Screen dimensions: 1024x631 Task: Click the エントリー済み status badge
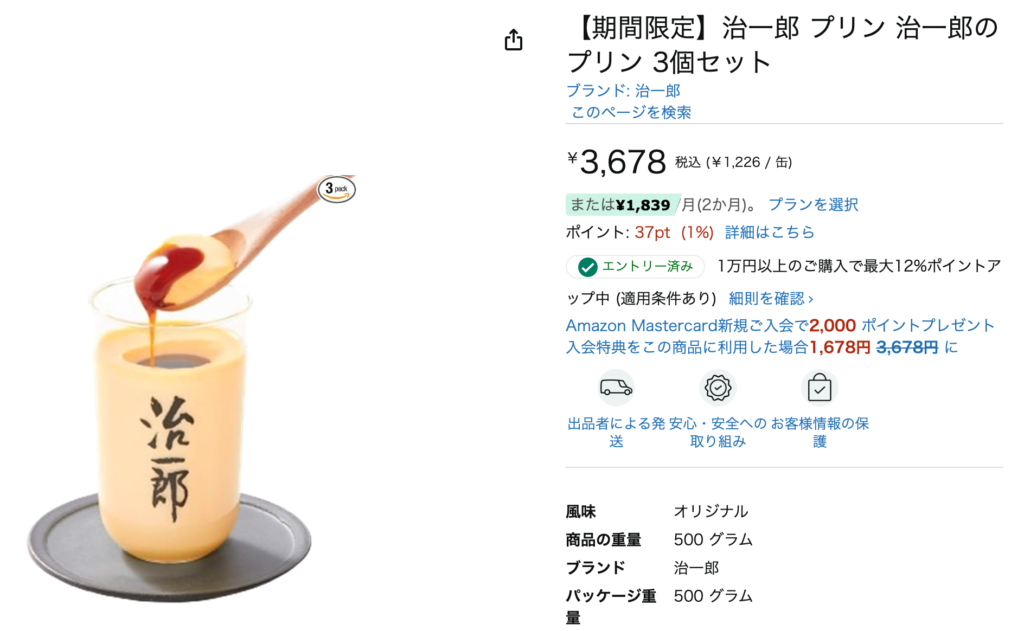(x=635, y=267)
